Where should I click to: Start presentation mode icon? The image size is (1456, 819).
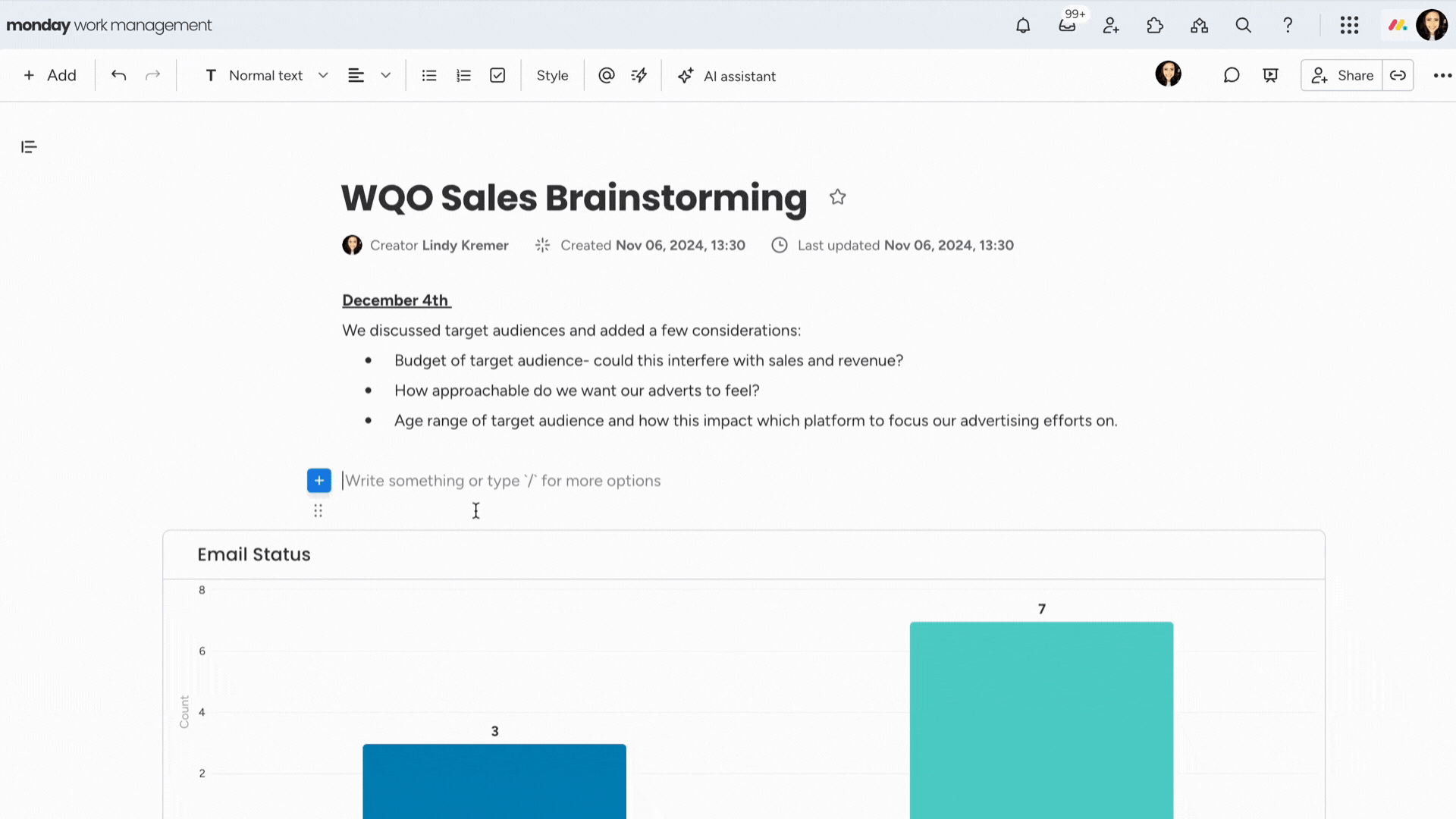pos(1271,75)
